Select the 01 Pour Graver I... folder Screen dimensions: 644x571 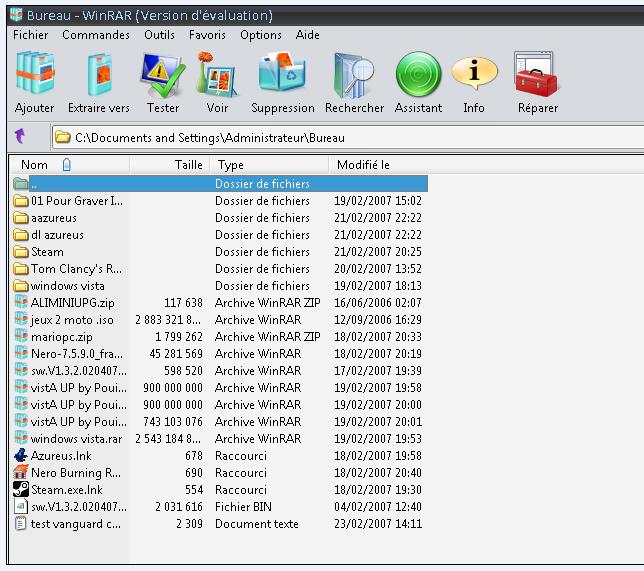[x=76, y=200]
